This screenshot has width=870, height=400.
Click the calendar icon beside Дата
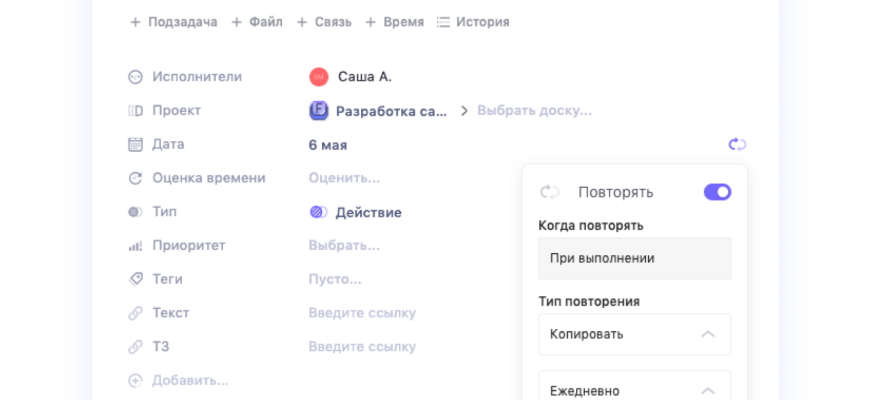136,145
